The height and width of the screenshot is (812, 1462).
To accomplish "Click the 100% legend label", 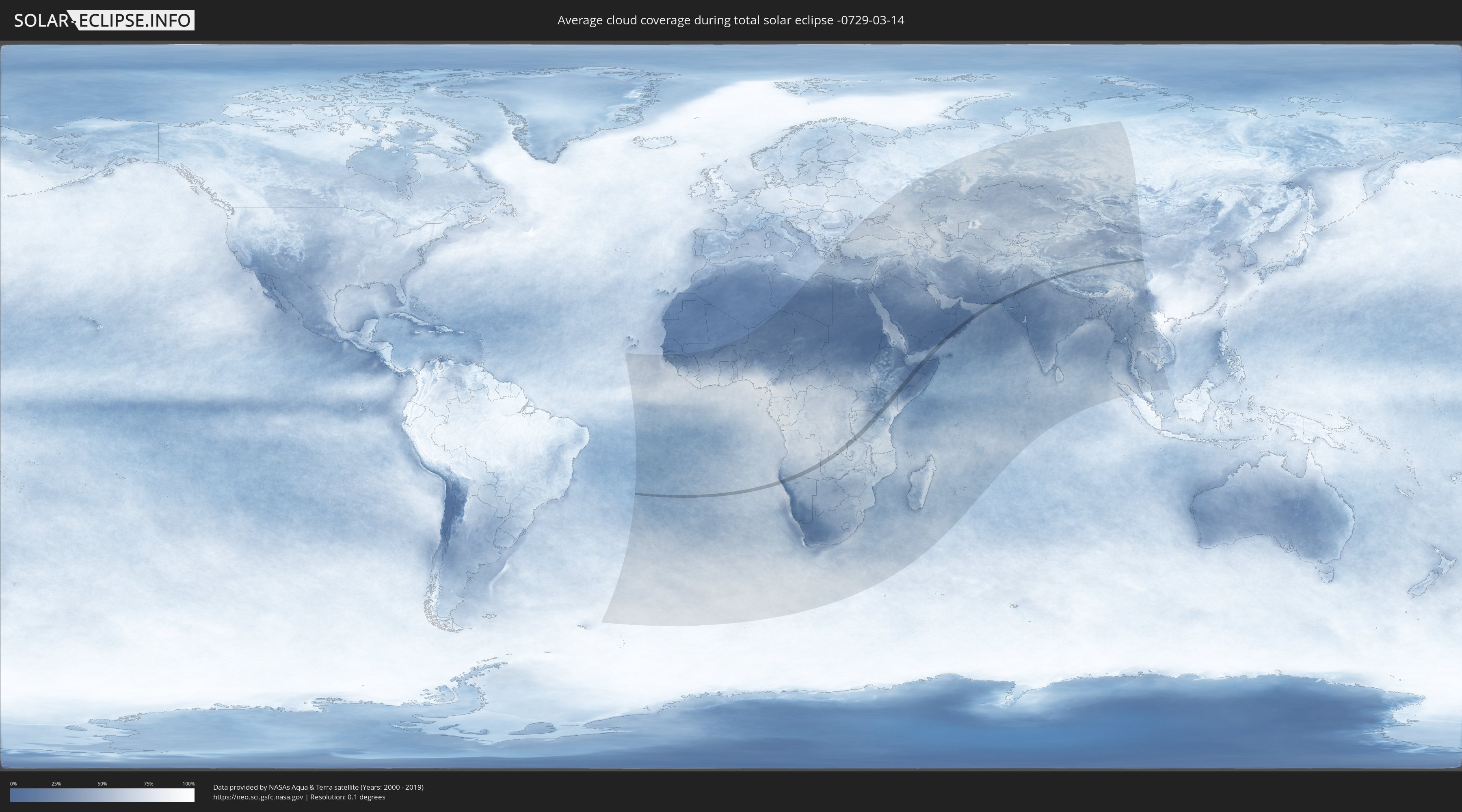I will click(188, 784).
